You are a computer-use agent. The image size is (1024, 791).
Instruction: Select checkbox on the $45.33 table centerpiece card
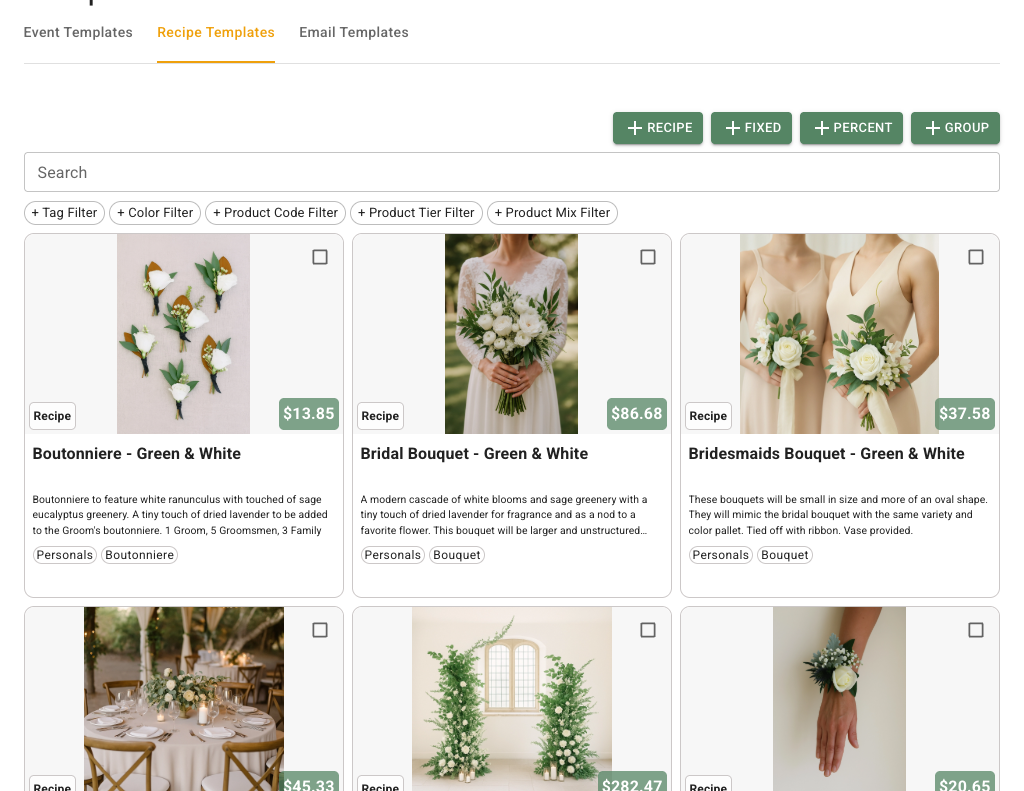tap(320, 630)
